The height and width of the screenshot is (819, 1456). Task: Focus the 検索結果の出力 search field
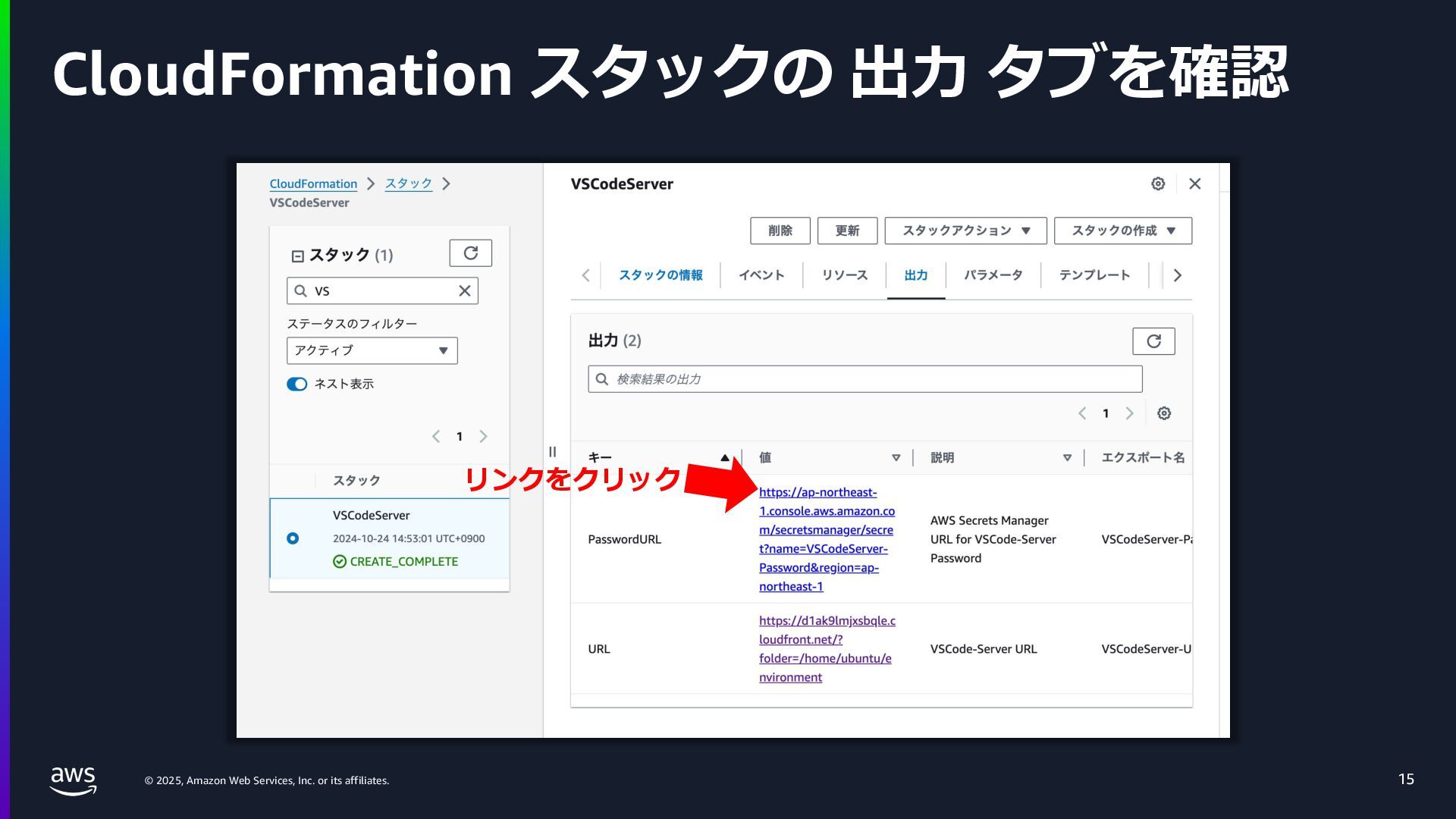(864, 379)
